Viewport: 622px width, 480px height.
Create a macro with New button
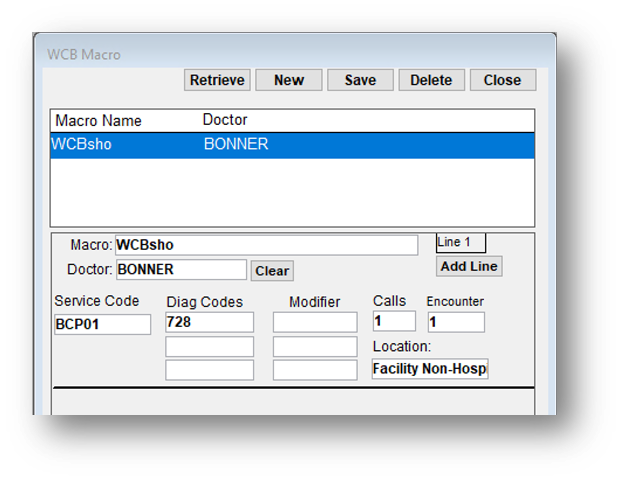tap(289, 80)
